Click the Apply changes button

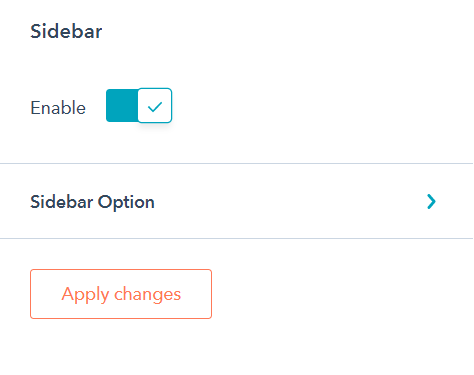tap(121, 294)
